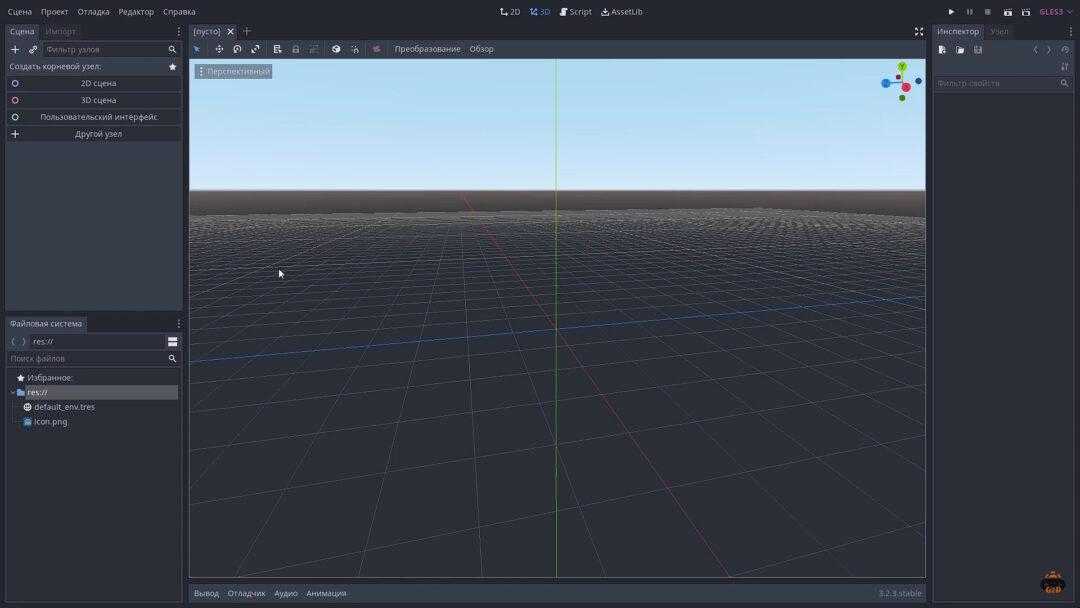Open the Перспективный viewport menu
The image size is (1080, 608).
pos(233,72)
